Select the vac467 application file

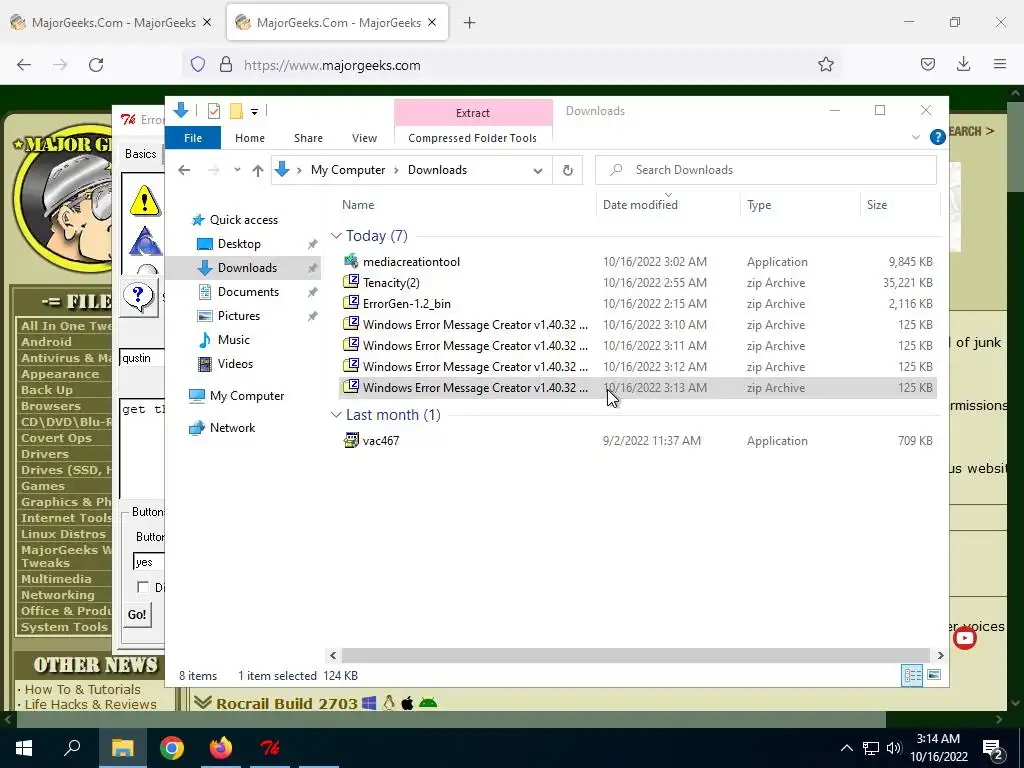point(380,441)
